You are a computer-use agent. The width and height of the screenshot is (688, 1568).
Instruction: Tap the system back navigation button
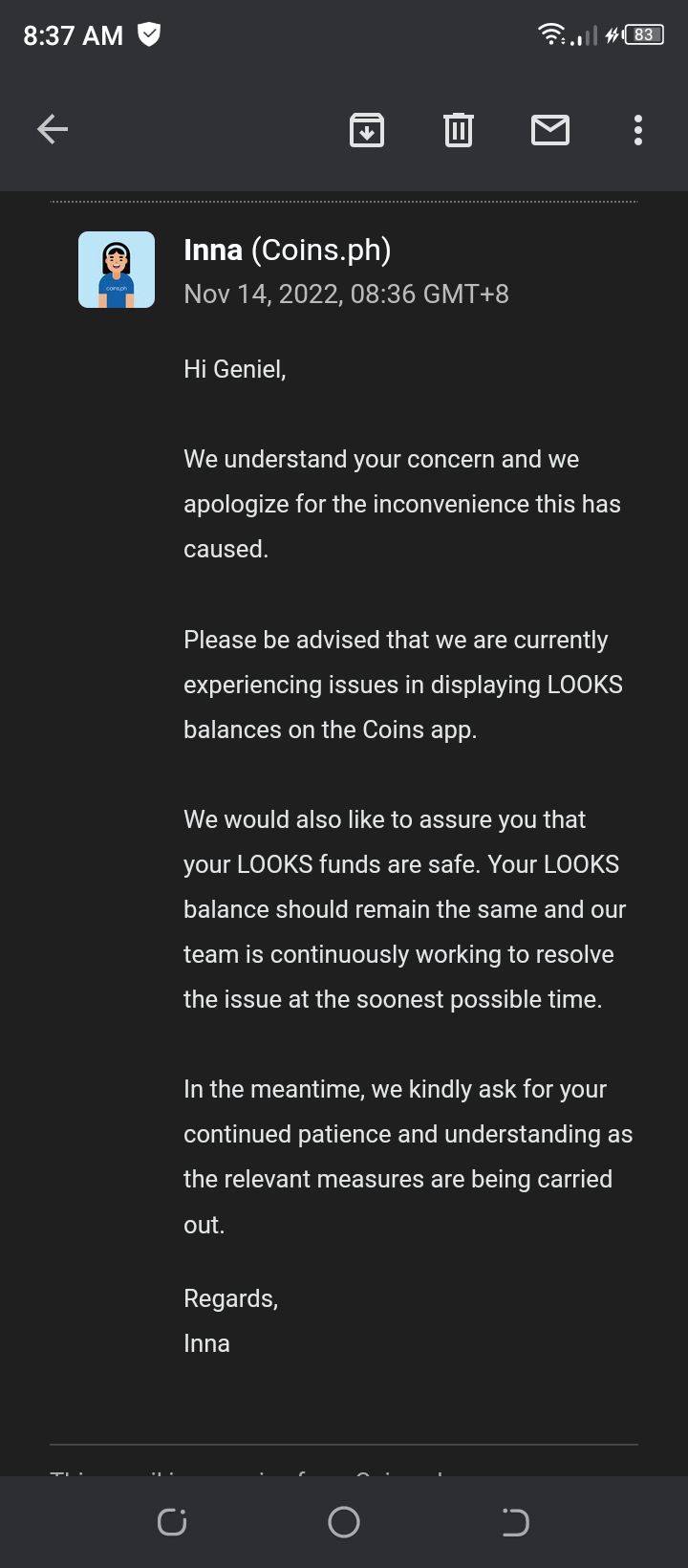515,1521
